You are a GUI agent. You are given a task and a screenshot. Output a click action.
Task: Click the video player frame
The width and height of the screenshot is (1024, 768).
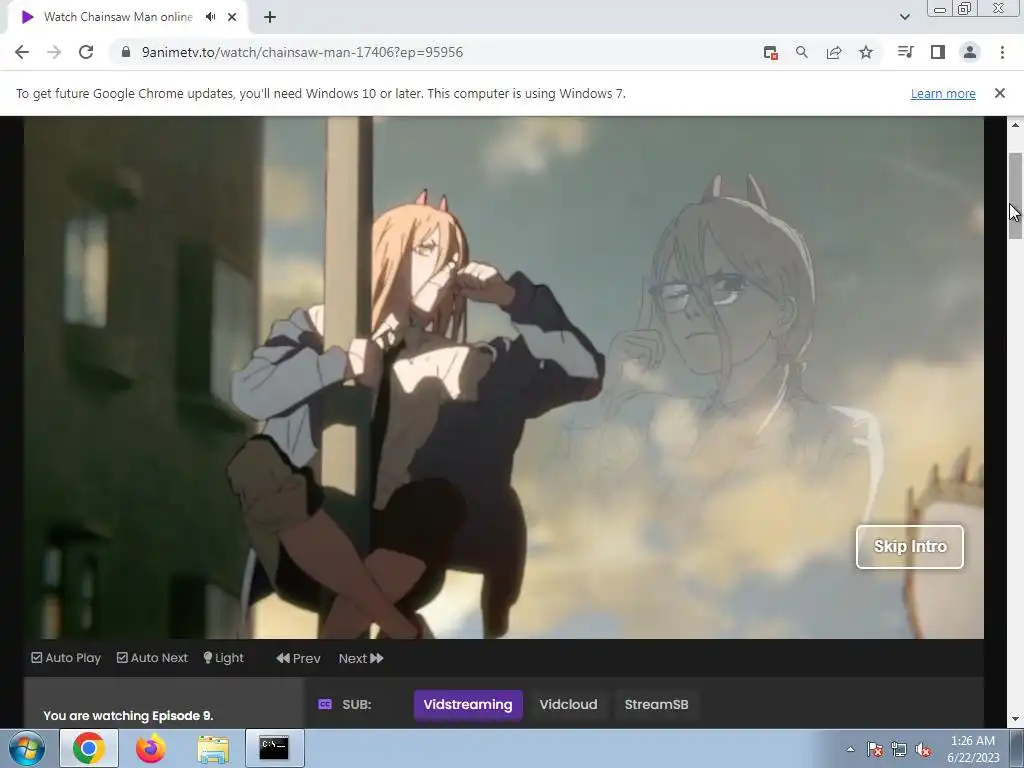pyautogui.click(x=504, y=377)
